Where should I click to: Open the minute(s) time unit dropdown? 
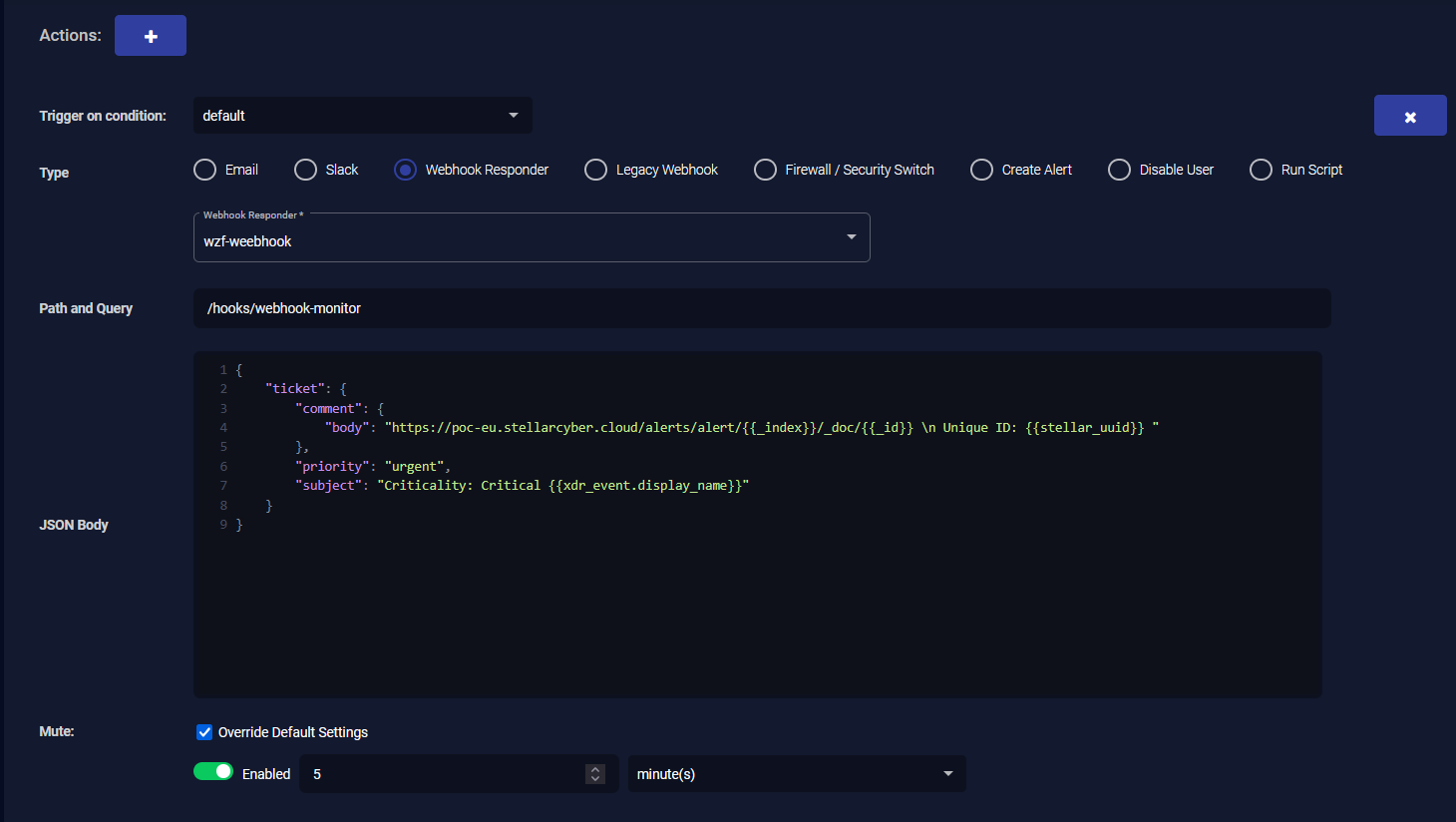[x=796, y=774]
